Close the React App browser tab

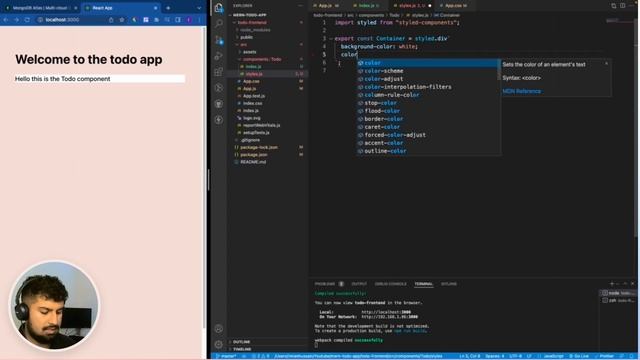pos(156,8)
